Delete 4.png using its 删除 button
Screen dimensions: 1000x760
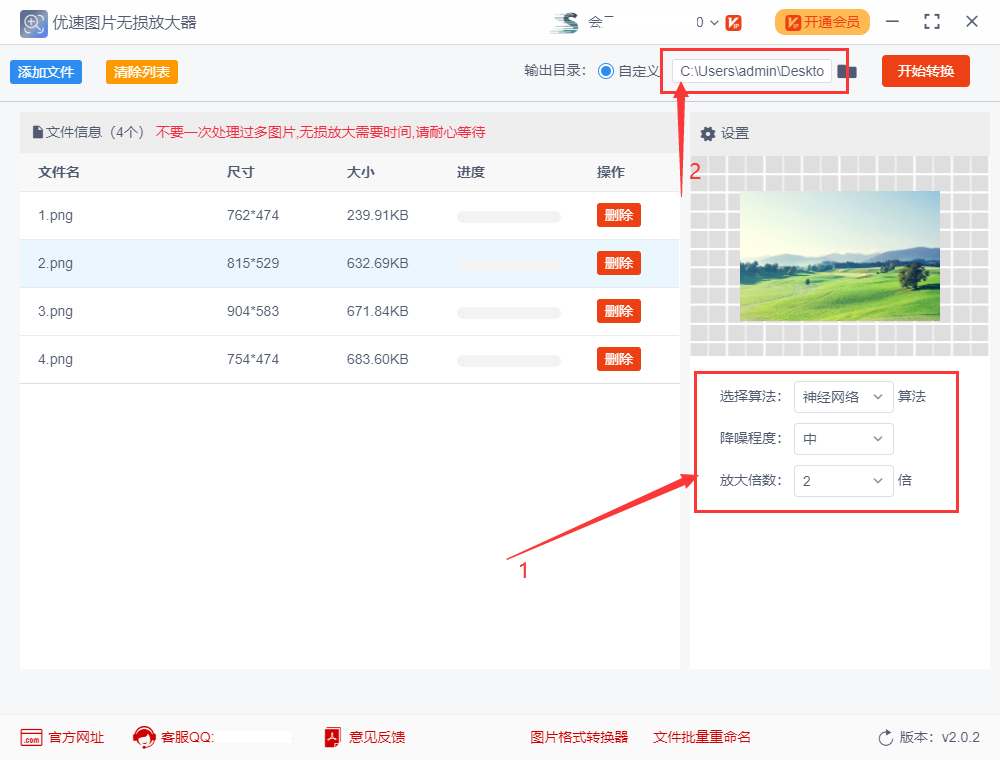619,359
